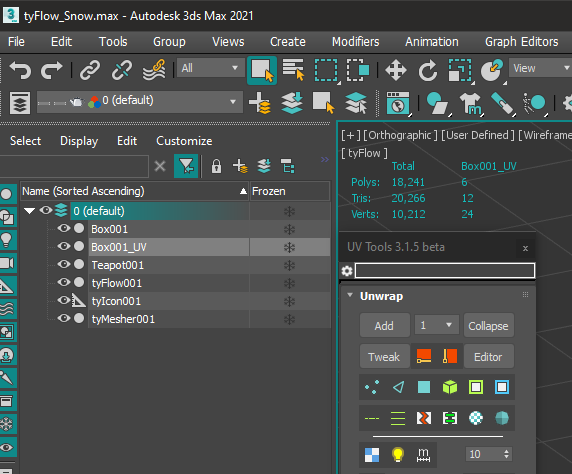
Task: Activate Bind to Space Warp tool
Action: (154, 70)
